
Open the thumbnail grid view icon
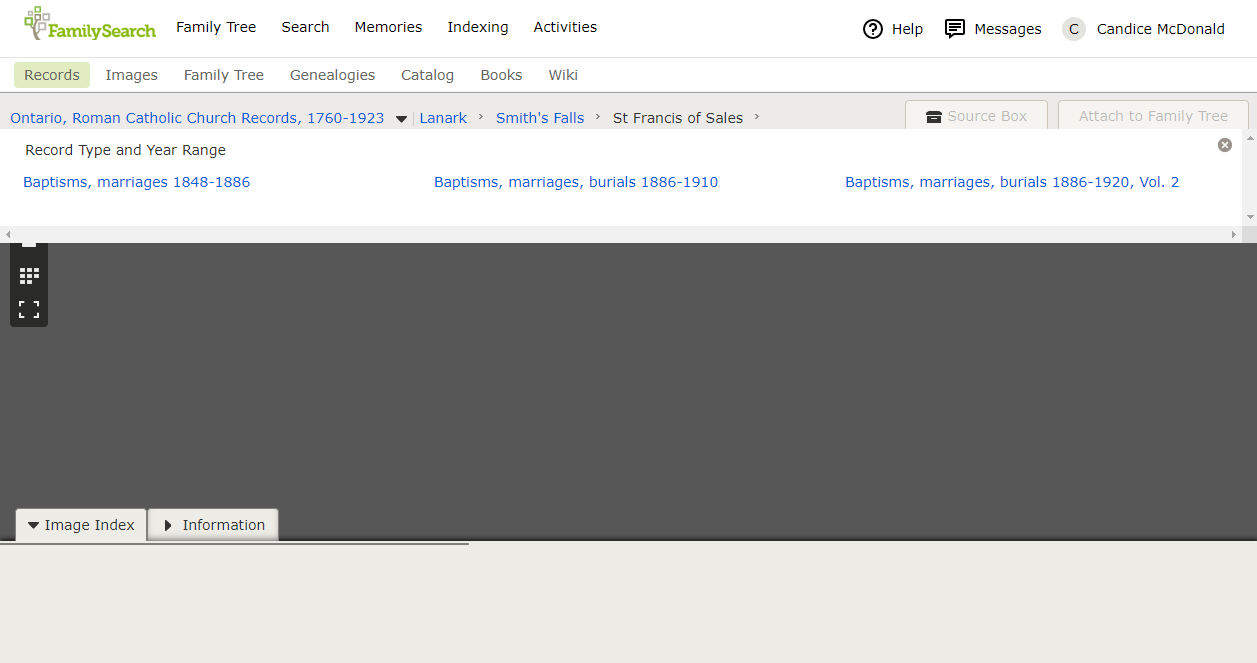point(29,275)
